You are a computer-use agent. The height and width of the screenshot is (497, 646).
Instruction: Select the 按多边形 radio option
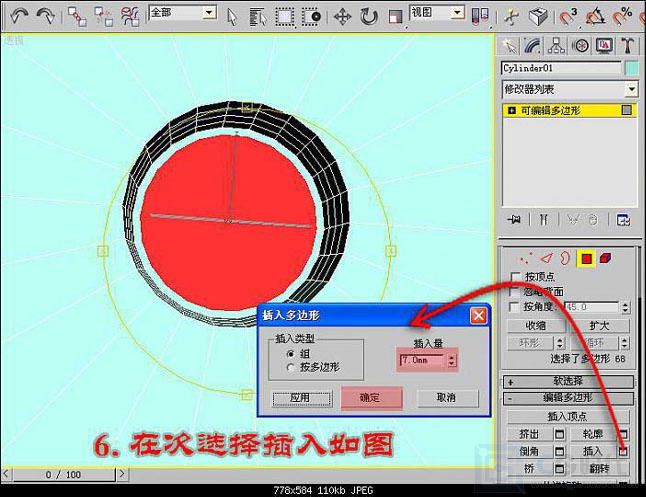coord(291,367)
